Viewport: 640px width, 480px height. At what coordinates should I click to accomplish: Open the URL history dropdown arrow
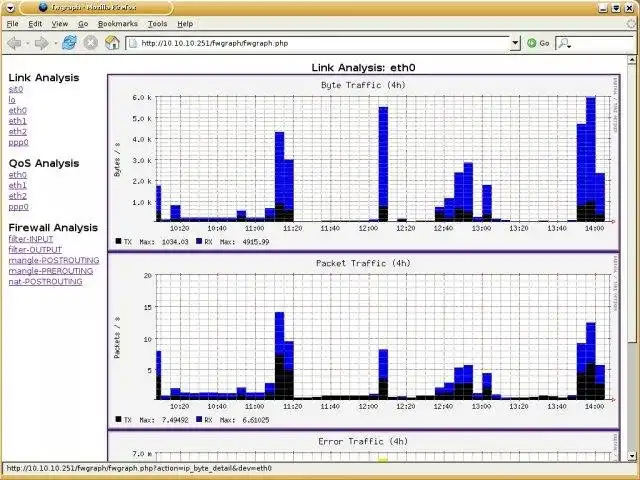(x=516, y=43)
